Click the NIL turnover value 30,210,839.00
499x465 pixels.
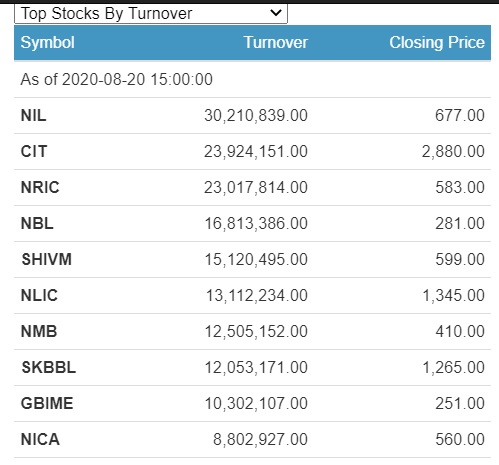click(x=256, y=116)
